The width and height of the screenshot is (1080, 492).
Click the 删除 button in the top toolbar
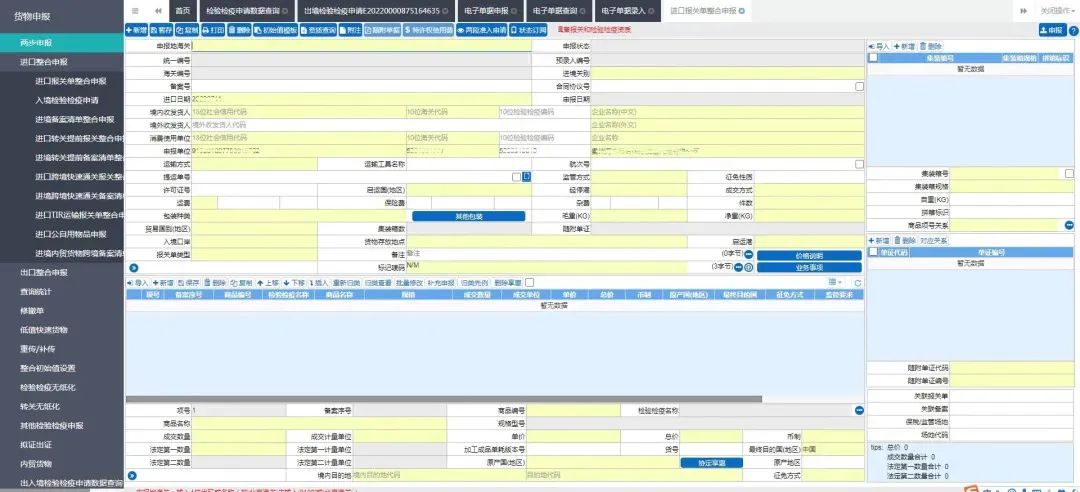pos(239,30)
